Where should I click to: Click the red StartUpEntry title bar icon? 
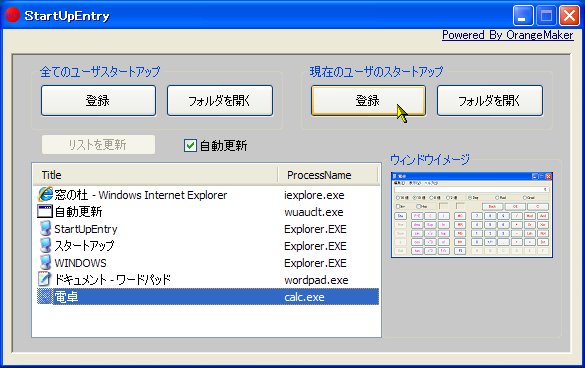point(12,15)
